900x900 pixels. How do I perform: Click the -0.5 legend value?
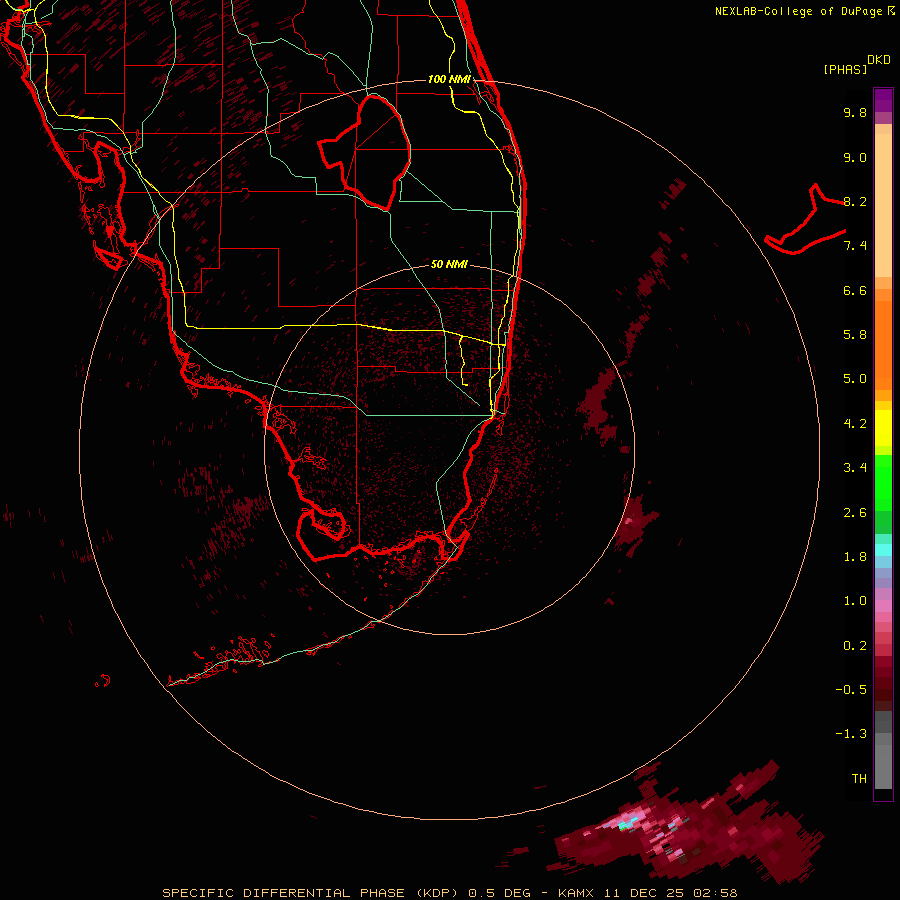851,690
